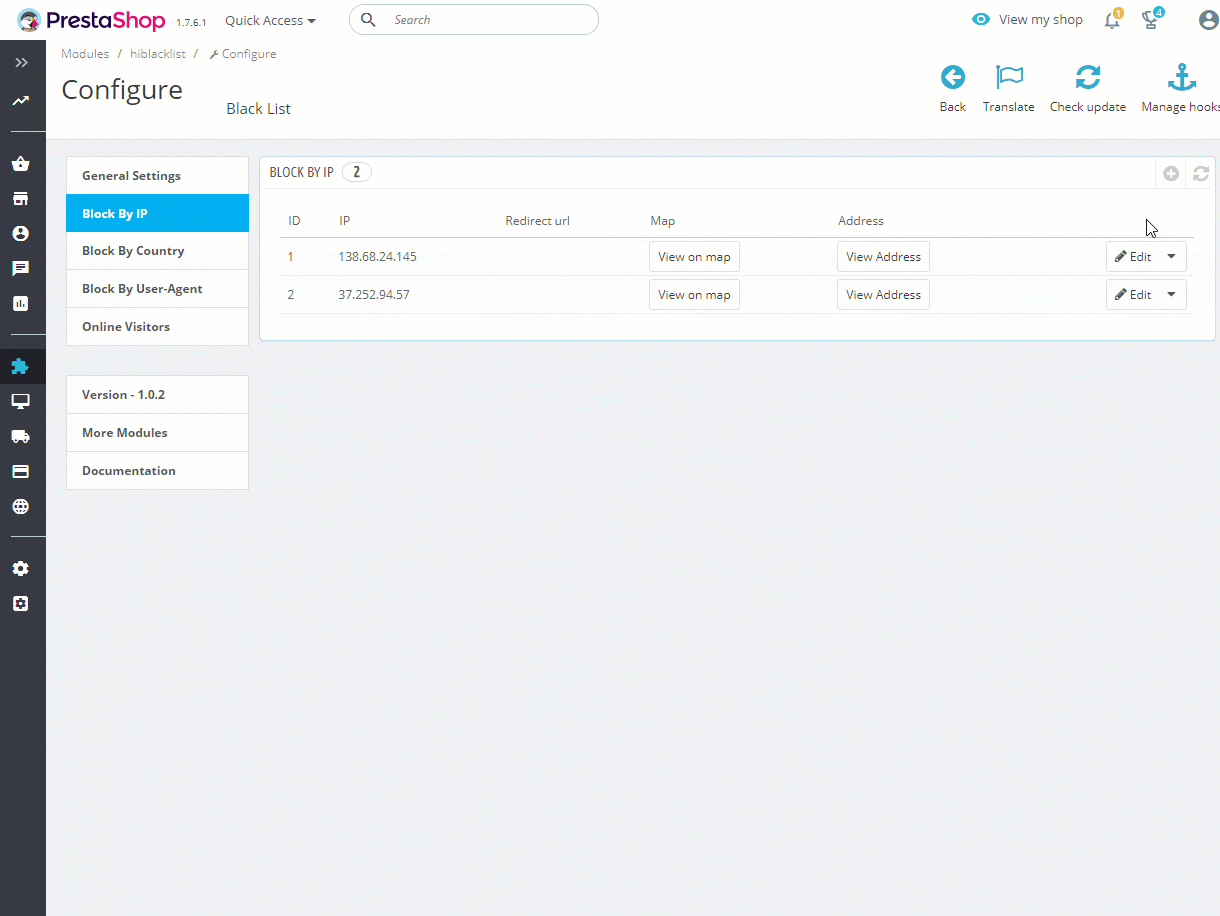The height and width of the screenshot is (916, 1220).
Task: Click View Address for 37.252.94.57
Action: (x=883, y=295)
